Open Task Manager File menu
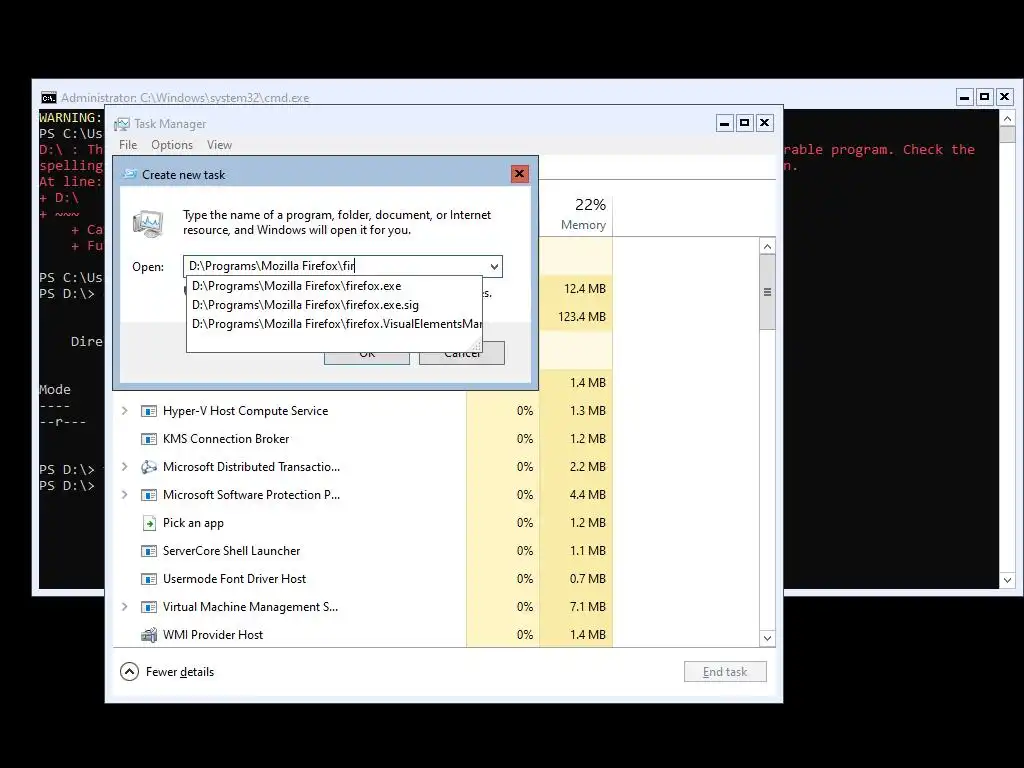 pos(128,145)
